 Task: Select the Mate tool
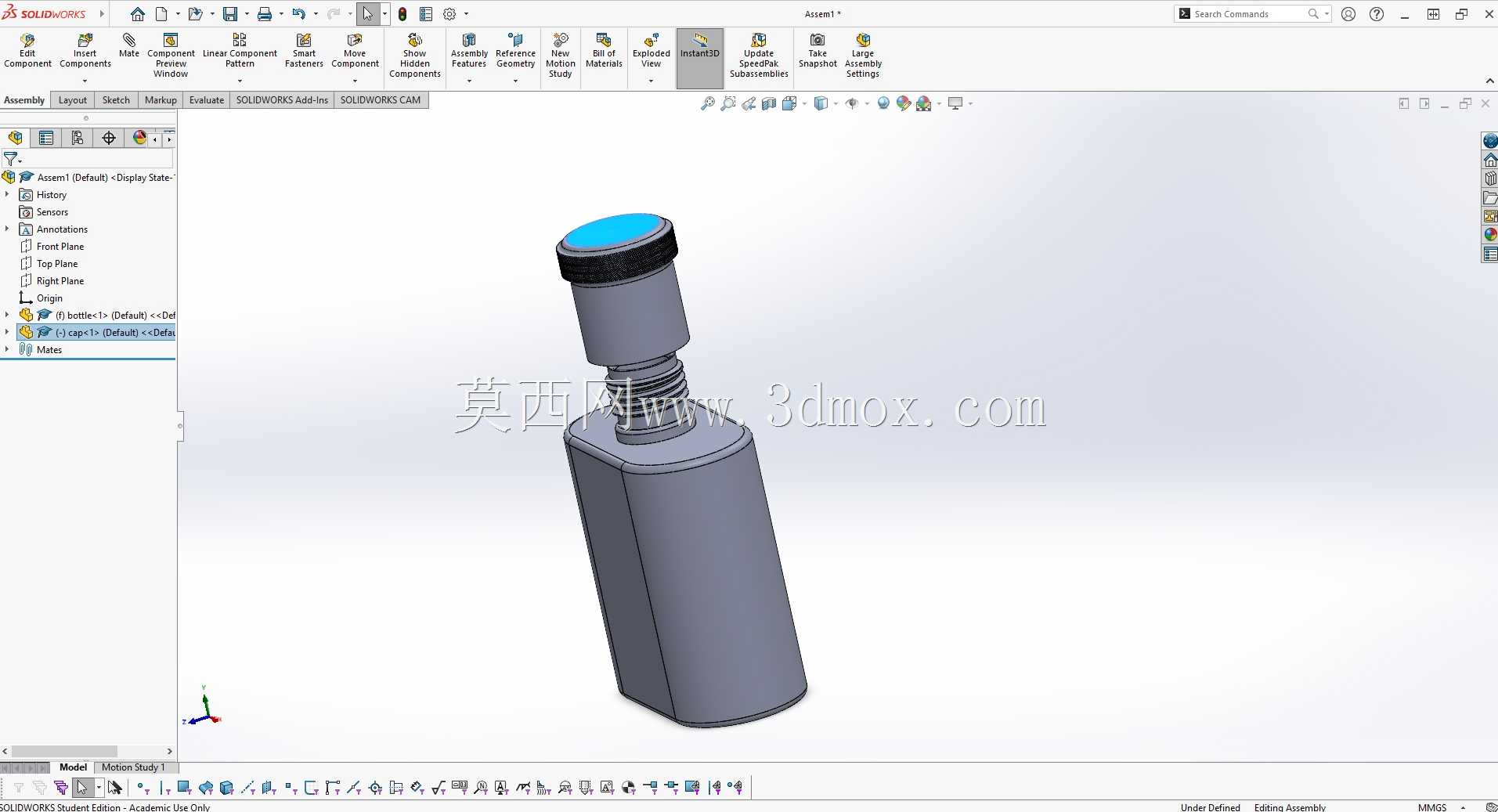(x=129, y=46)
